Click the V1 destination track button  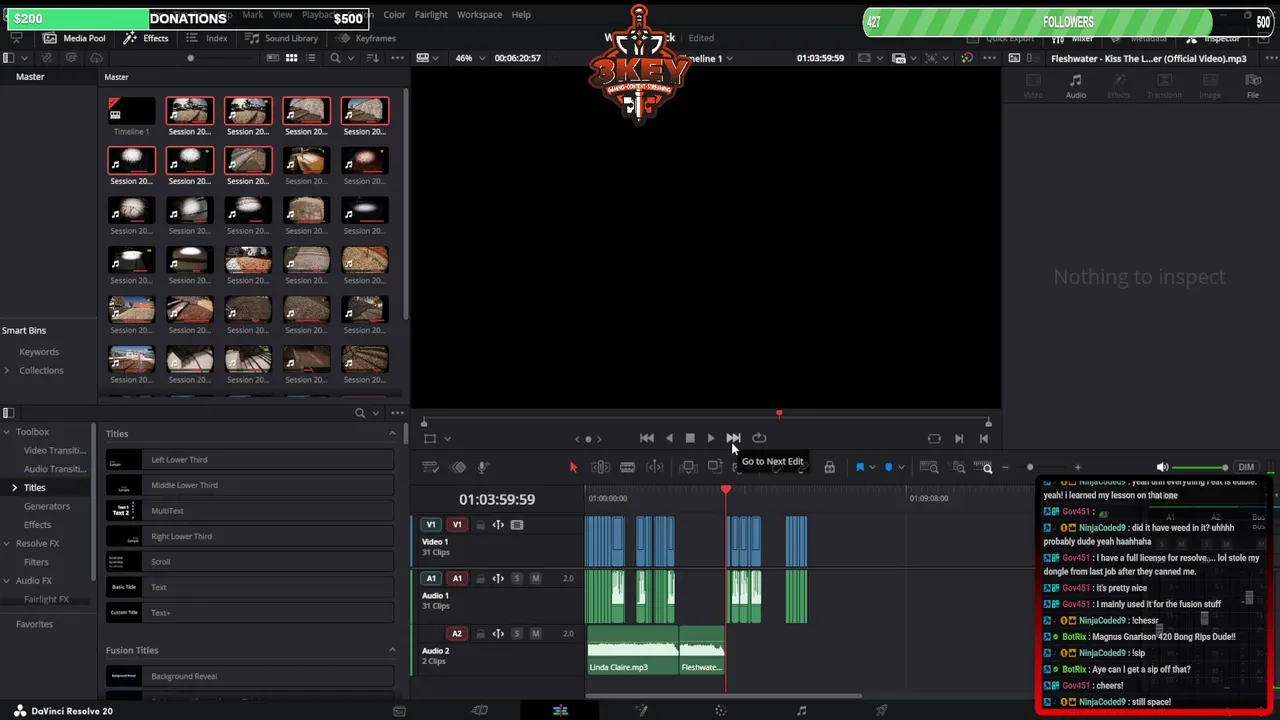pos(457,524)
